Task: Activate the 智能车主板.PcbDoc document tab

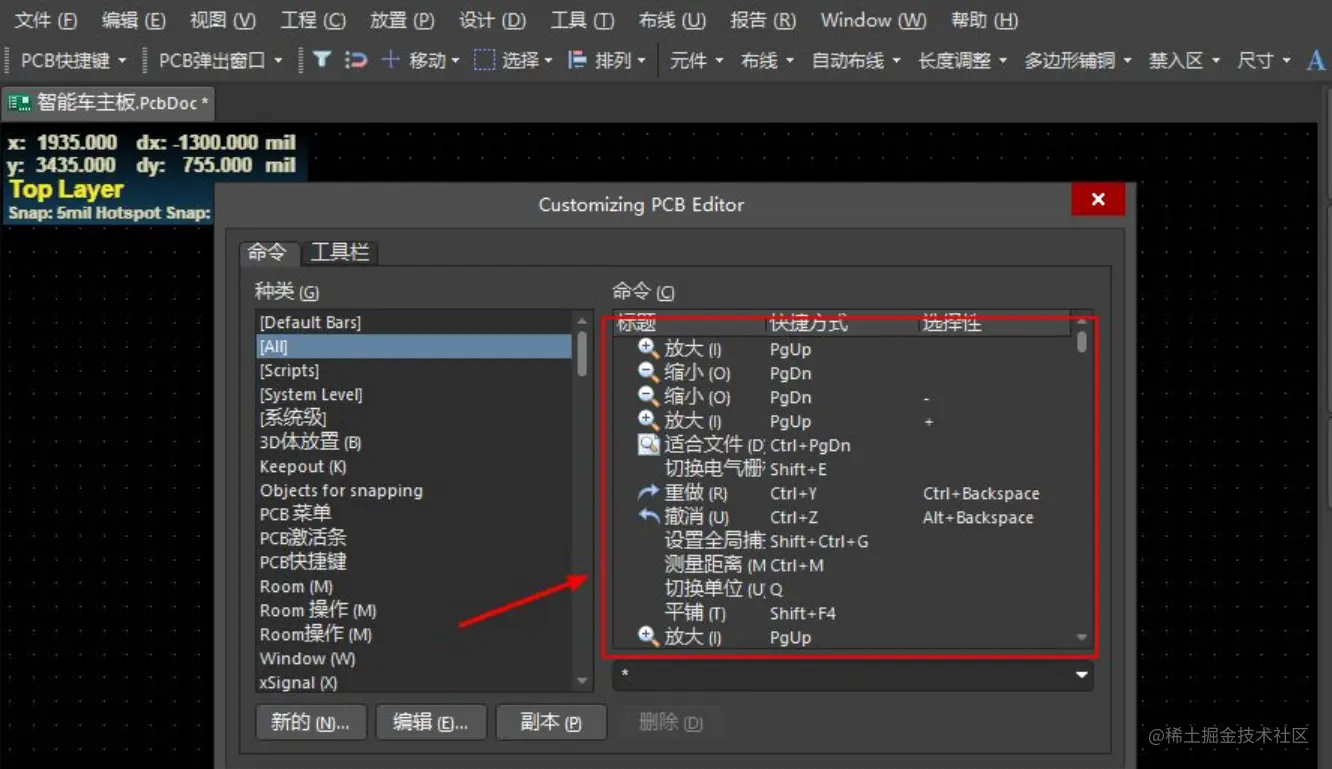Action: [109, 103]
